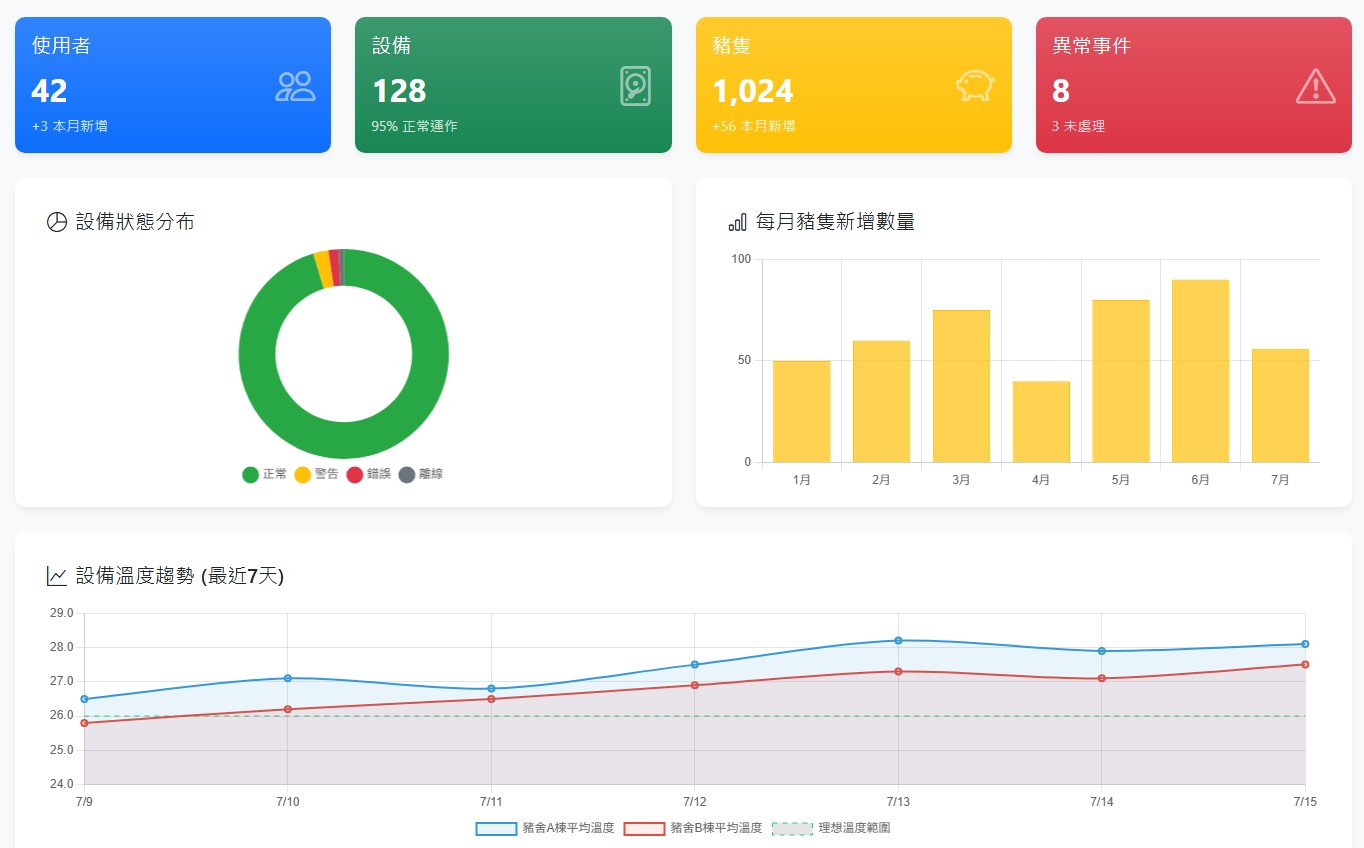Click the '+56 本月新增' text

coord(753,126)
